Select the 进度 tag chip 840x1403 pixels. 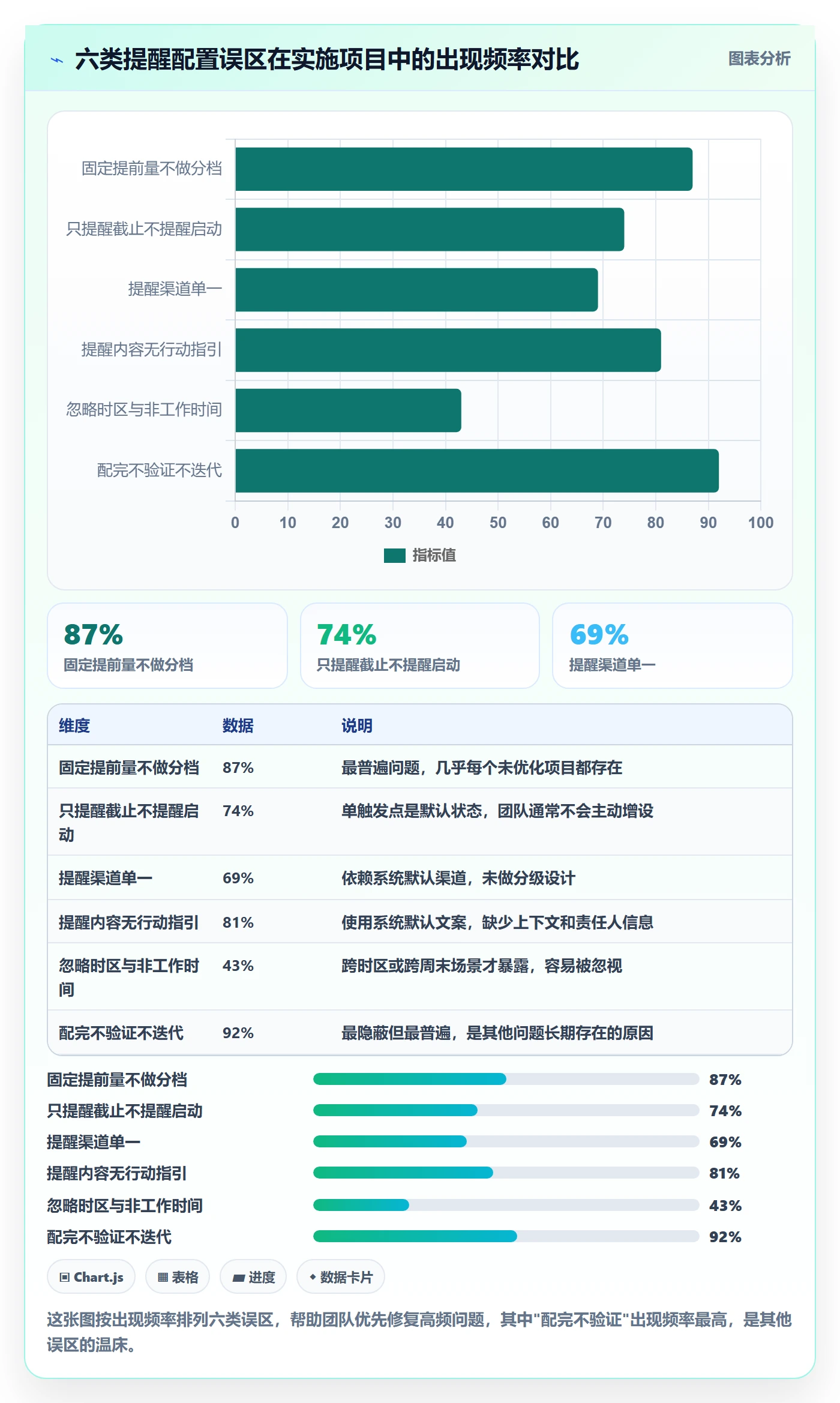pos(253,1277)
